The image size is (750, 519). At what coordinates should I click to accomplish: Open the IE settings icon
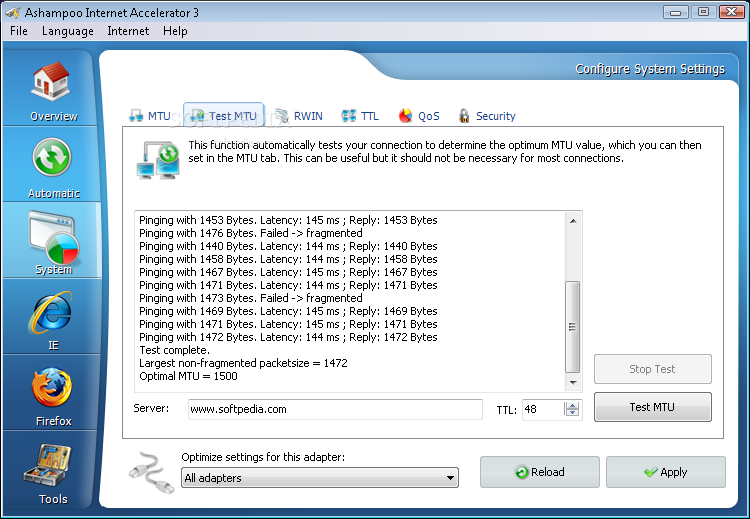point(52,314)
